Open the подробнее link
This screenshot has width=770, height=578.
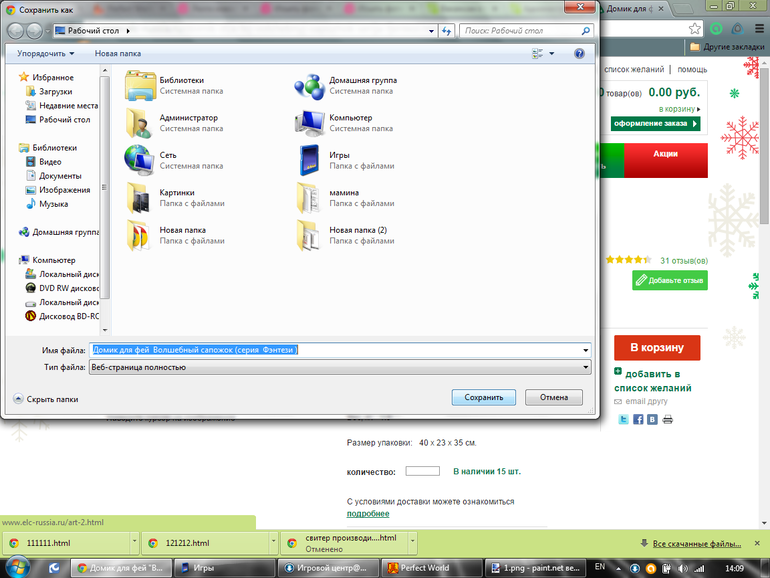click(x=368, y=514)
